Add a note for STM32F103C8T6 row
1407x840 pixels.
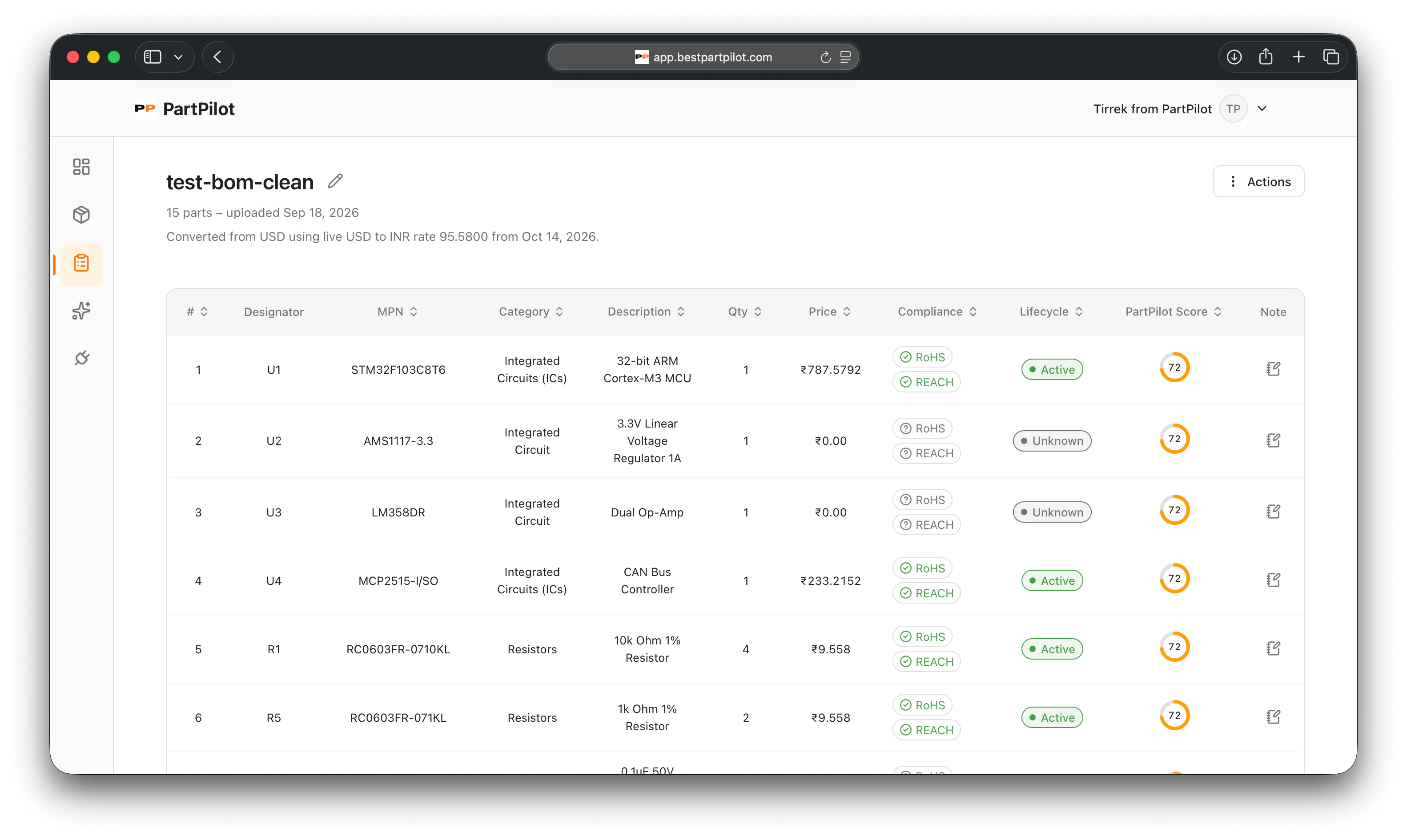(1273, 369)
